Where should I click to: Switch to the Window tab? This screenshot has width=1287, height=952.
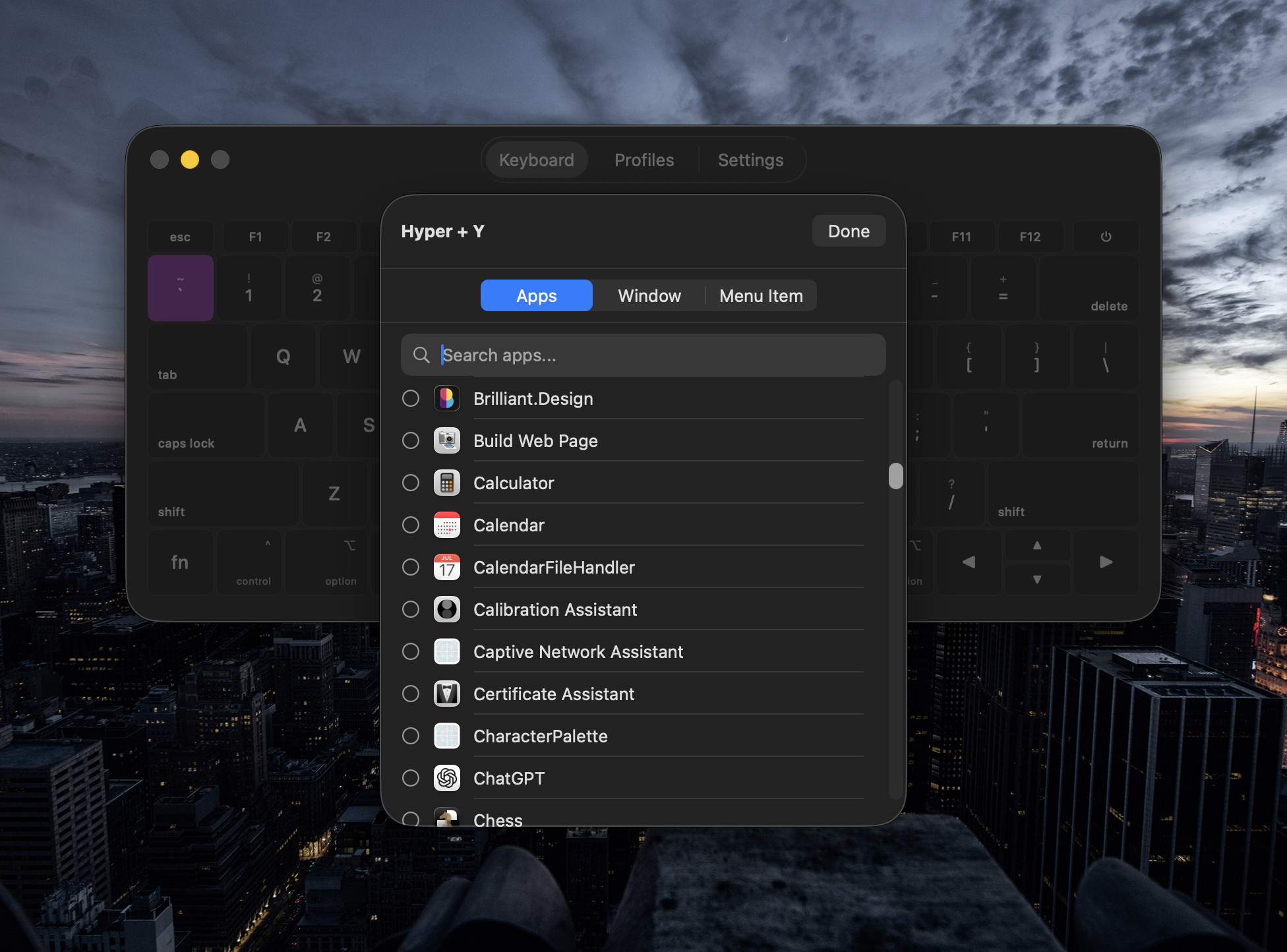(649, 296)
